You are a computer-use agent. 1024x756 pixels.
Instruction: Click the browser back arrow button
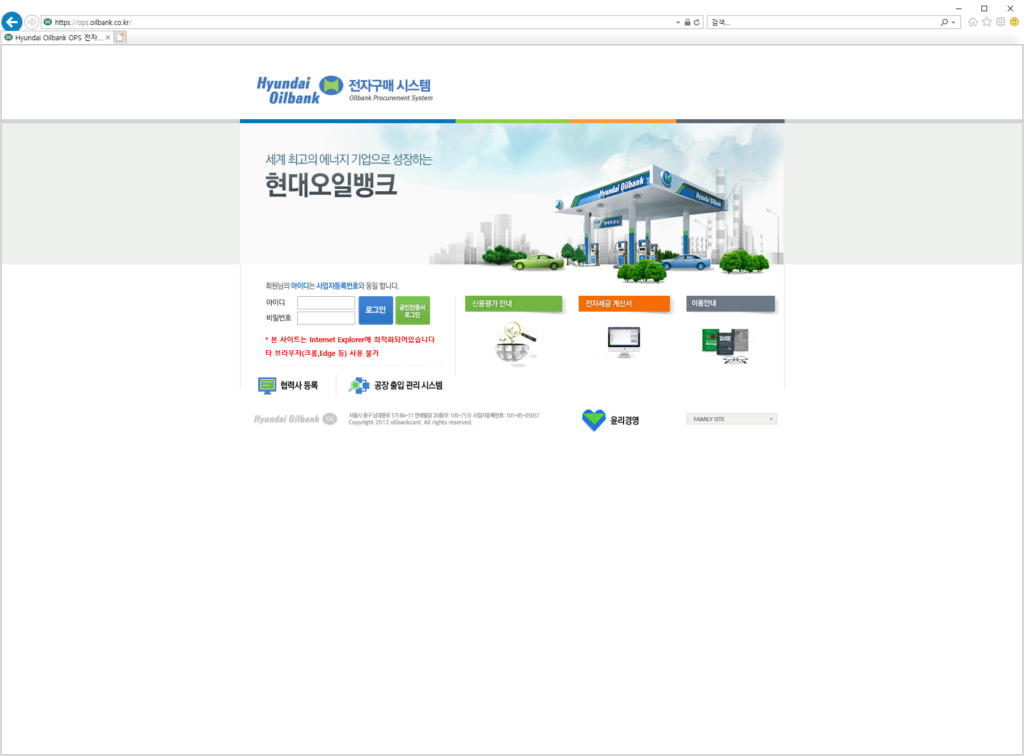[x=12, y=22]
